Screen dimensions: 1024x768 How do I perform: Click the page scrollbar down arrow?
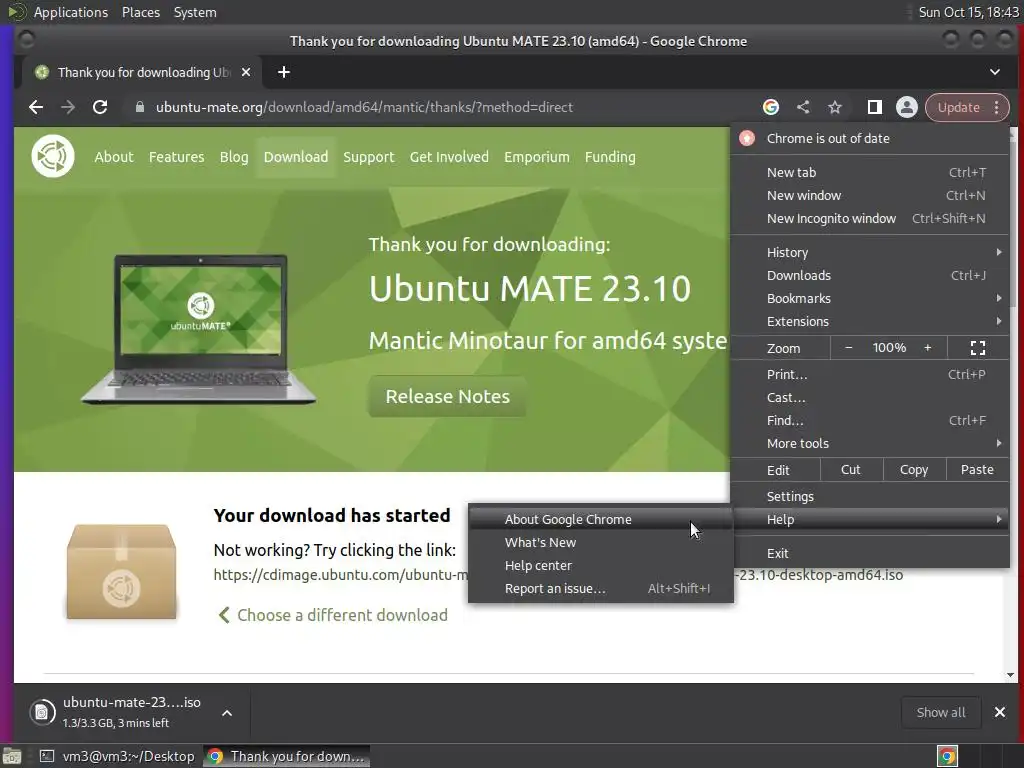point(1011,675)
